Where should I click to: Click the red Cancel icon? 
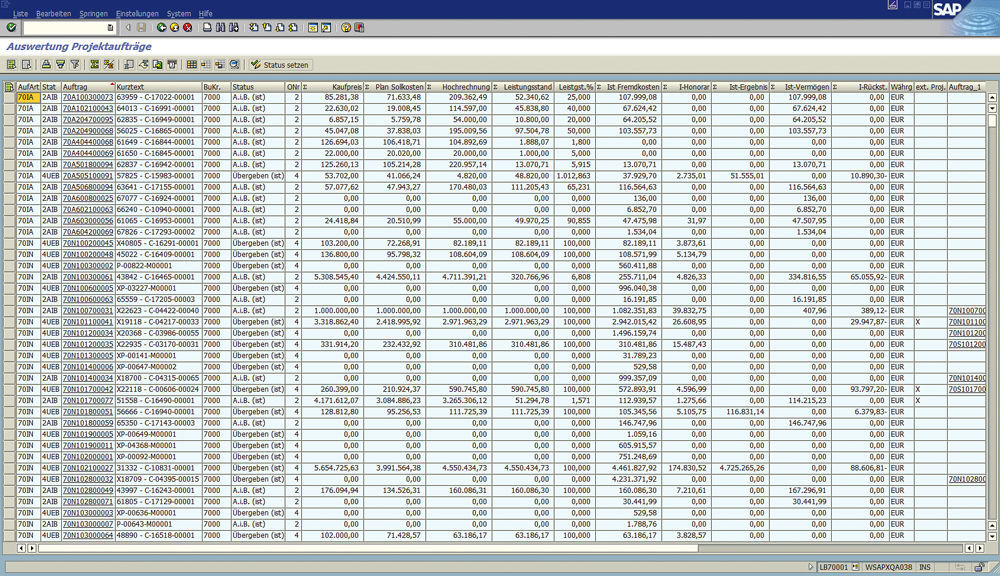pos(187,27)
